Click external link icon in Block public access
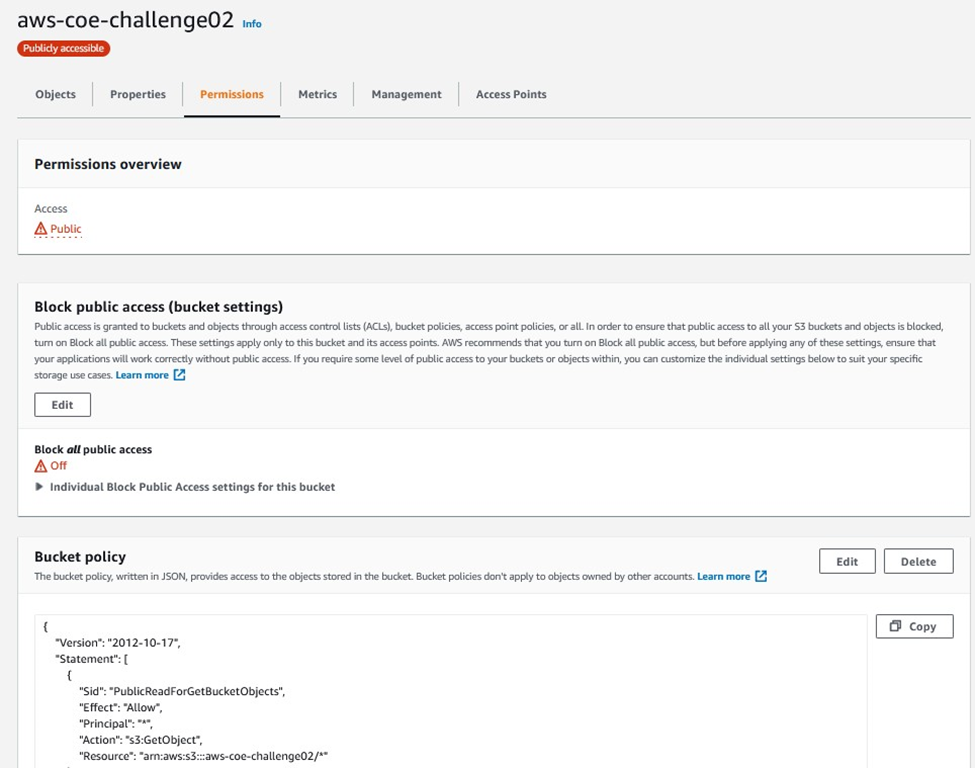Screen dimensions: 975x768 tap(179, 375)
